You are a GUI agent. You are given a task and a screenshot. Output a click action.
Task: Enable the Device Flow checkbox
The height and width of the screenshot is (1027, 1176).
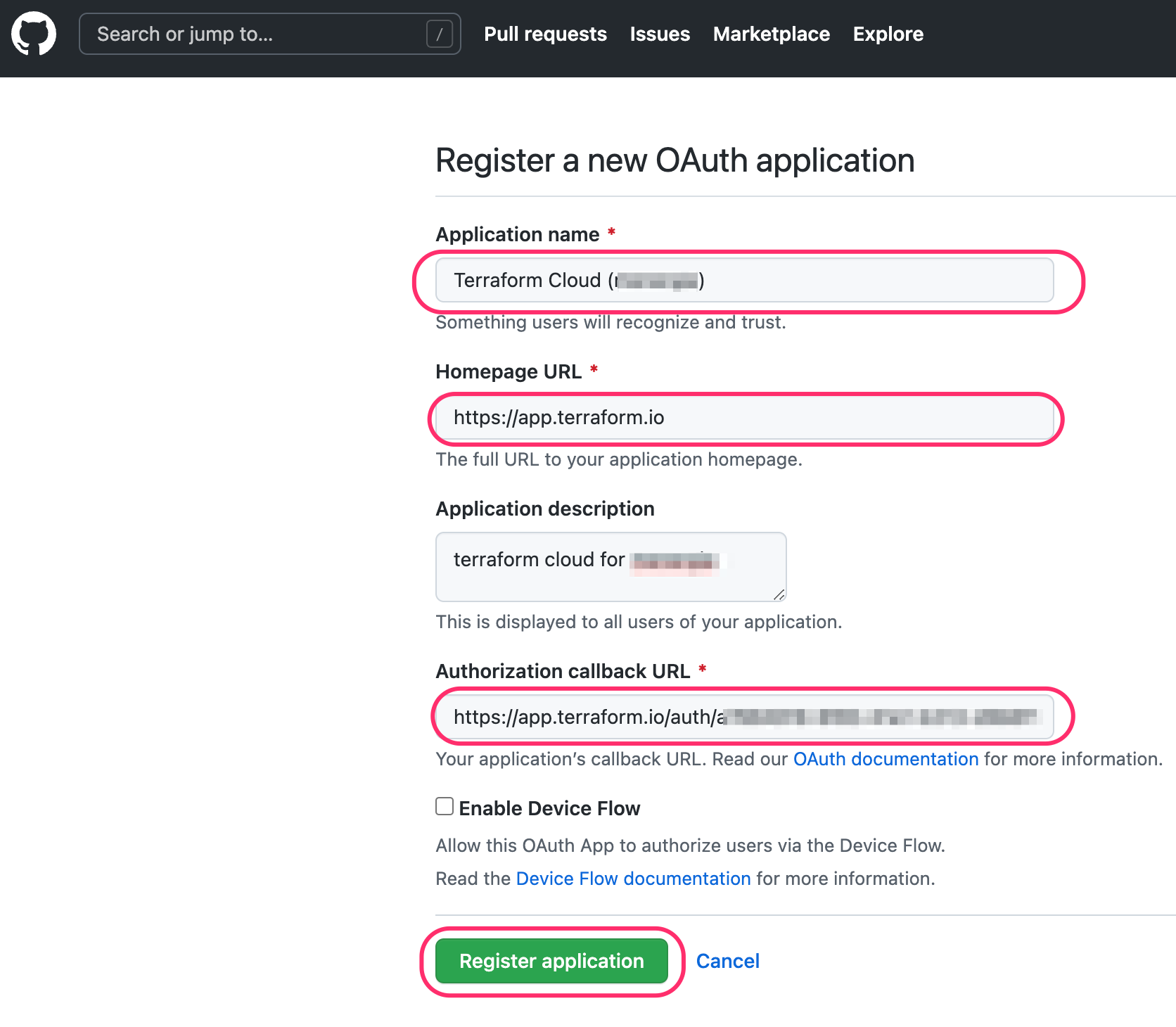(445, 806)
